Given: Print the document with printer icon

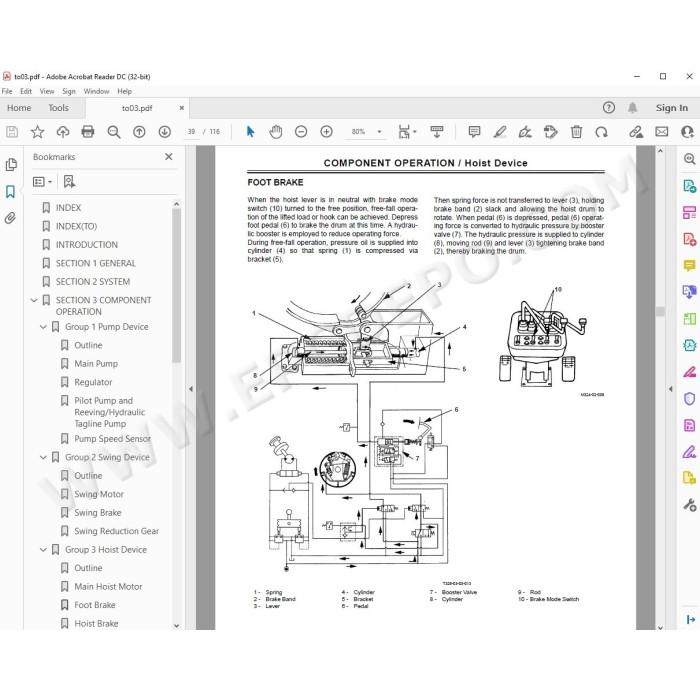Looking at the screenshot, I should pos(88,132).
